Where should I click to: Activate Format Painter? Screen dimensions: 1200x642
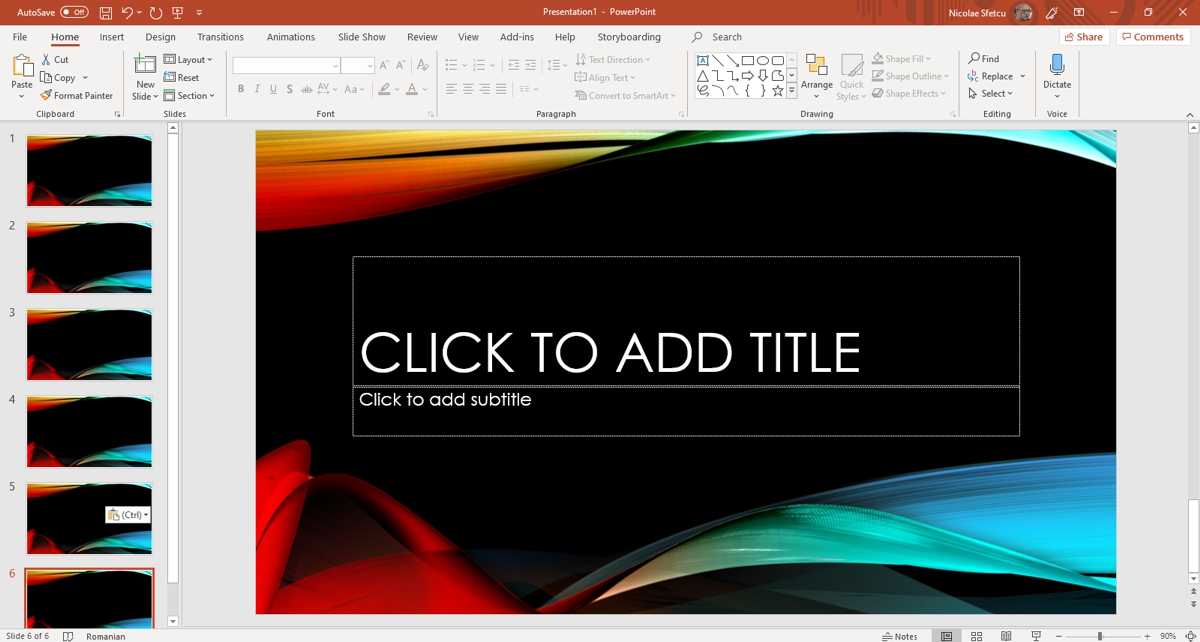point(76,96)
